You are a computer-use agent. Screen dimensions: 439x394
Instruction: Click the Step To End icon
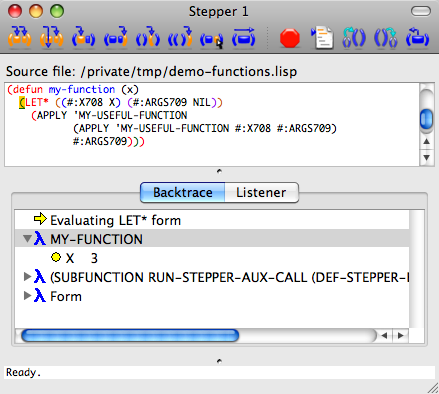(180, 37)
